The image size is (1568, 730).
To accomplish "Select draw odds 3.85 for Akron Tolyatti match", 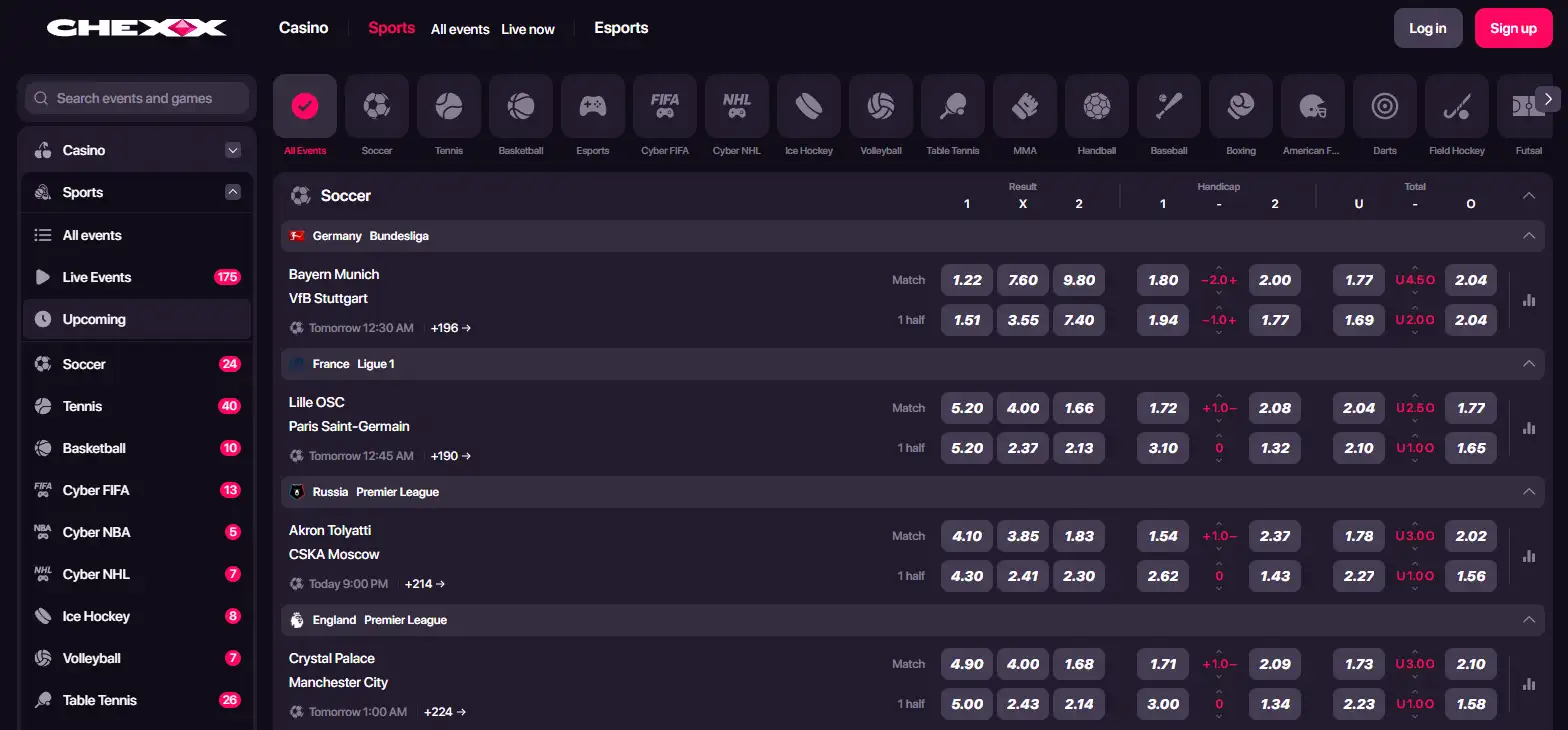I will tap(1023, 536).
